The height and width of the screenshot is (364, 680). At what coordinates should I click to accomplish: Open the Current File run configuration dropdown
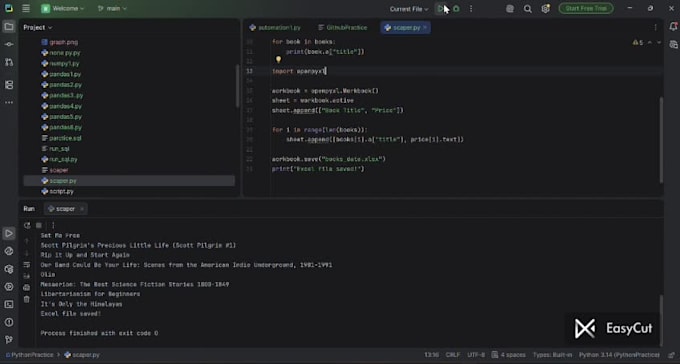[x=409, y=9]
